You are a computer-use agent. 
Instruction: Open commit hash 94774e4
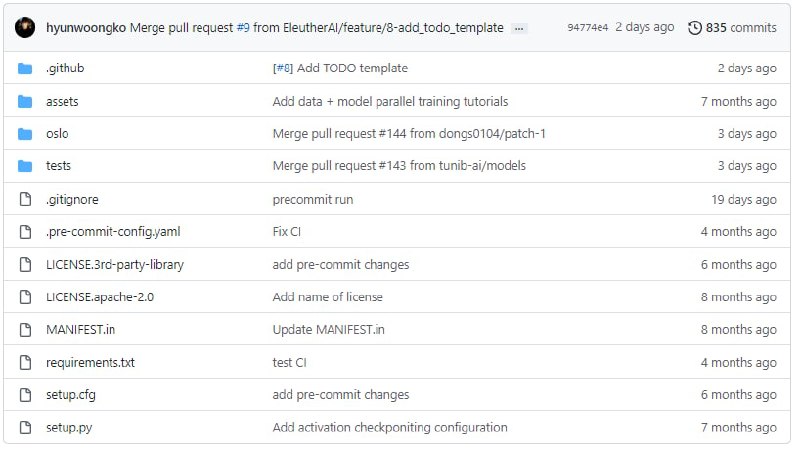tap(588, 28)
